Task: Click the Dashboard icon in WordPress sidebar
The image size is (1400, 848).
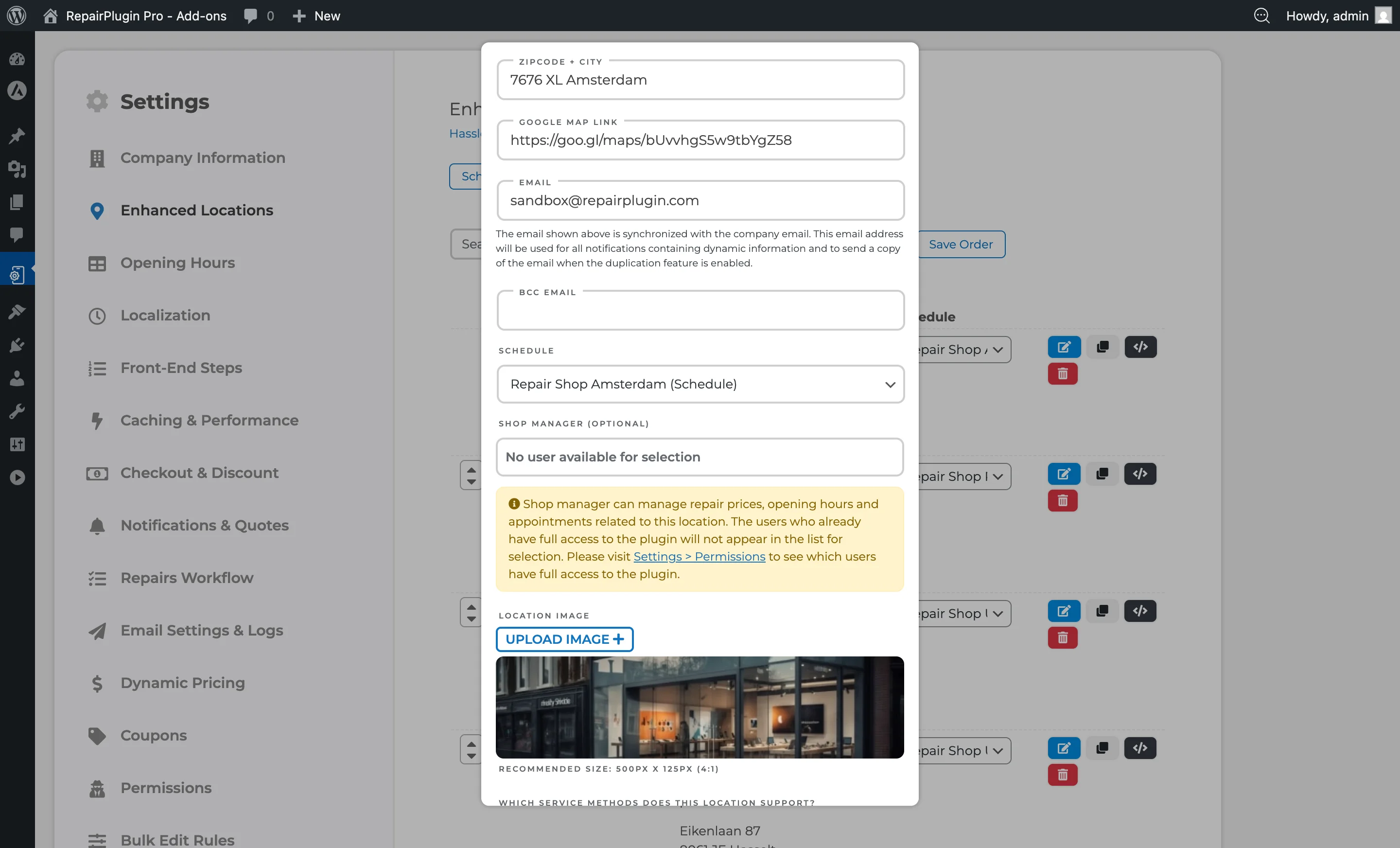Action: [17, 58]
